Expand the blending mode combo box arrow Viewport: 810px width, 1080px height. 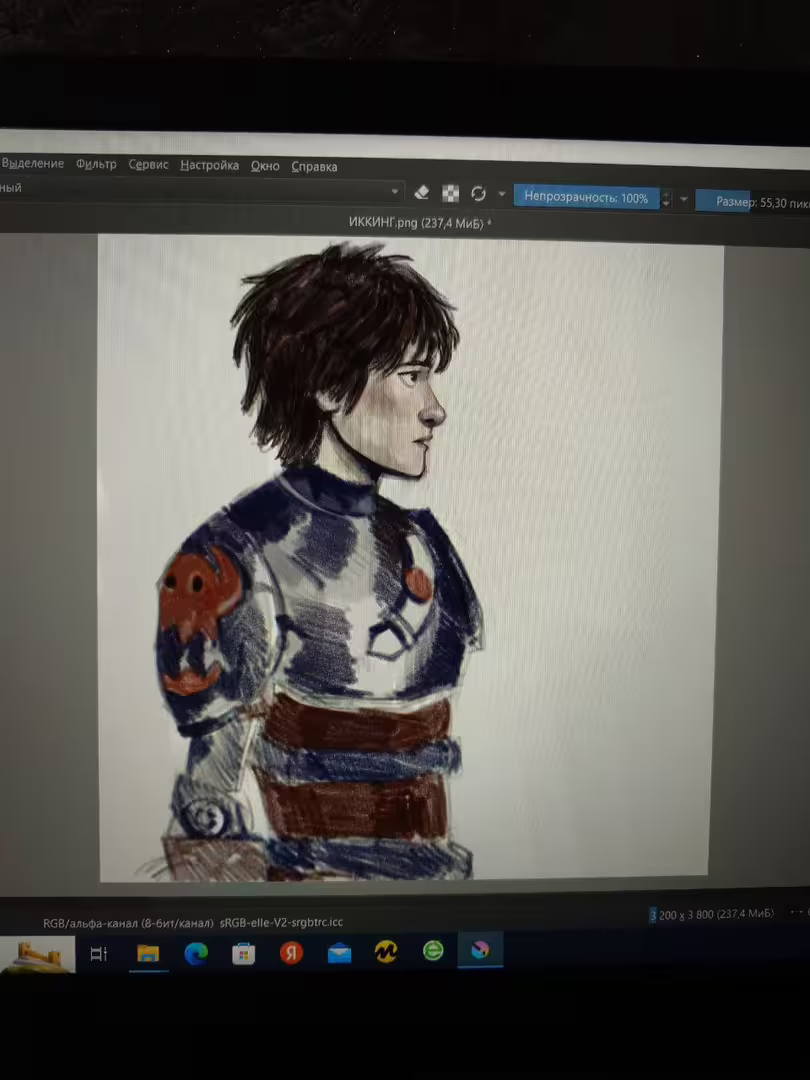tap(395, 191)
